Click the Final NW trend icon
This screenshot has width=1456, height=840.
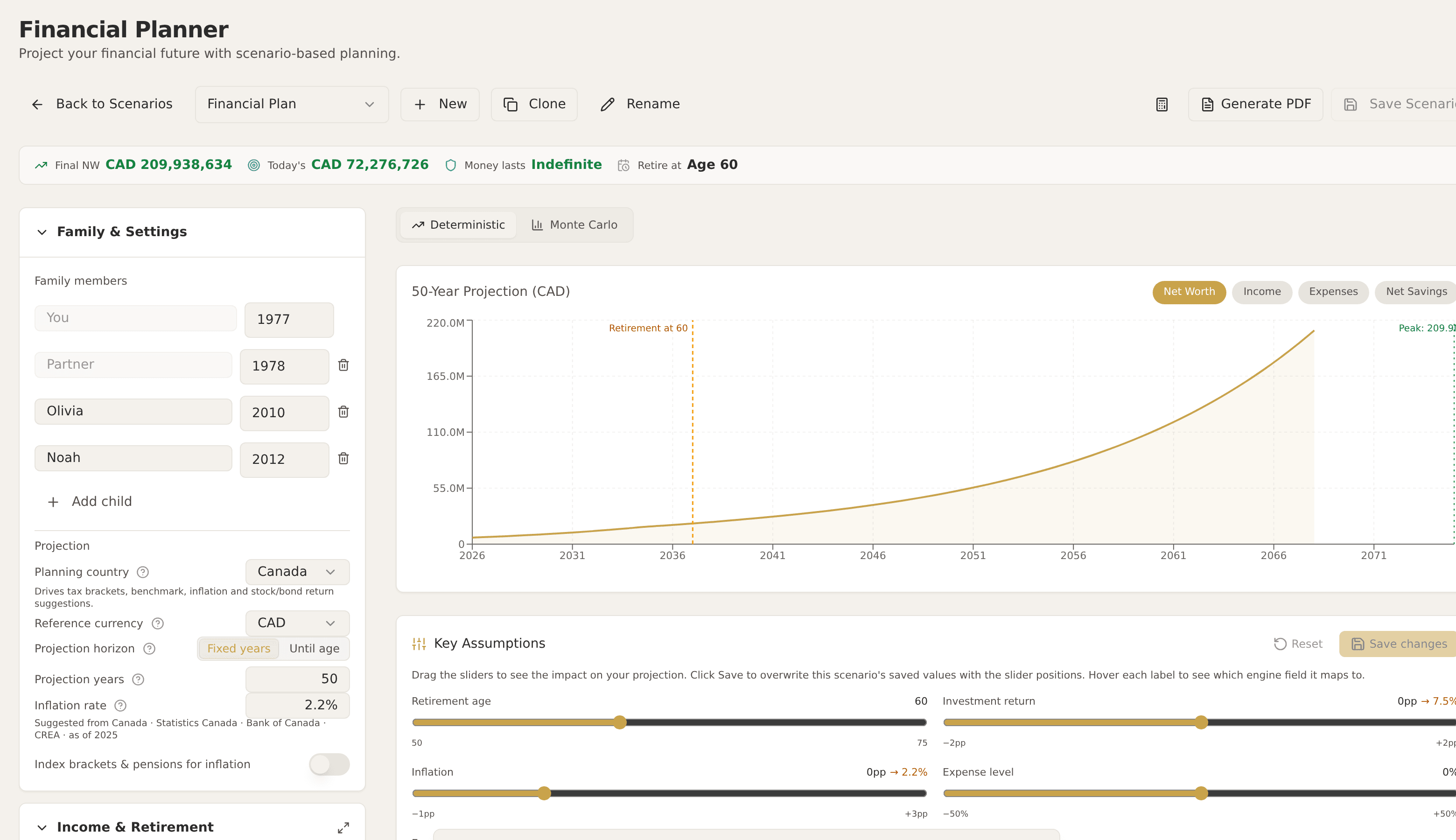point(41,166)
